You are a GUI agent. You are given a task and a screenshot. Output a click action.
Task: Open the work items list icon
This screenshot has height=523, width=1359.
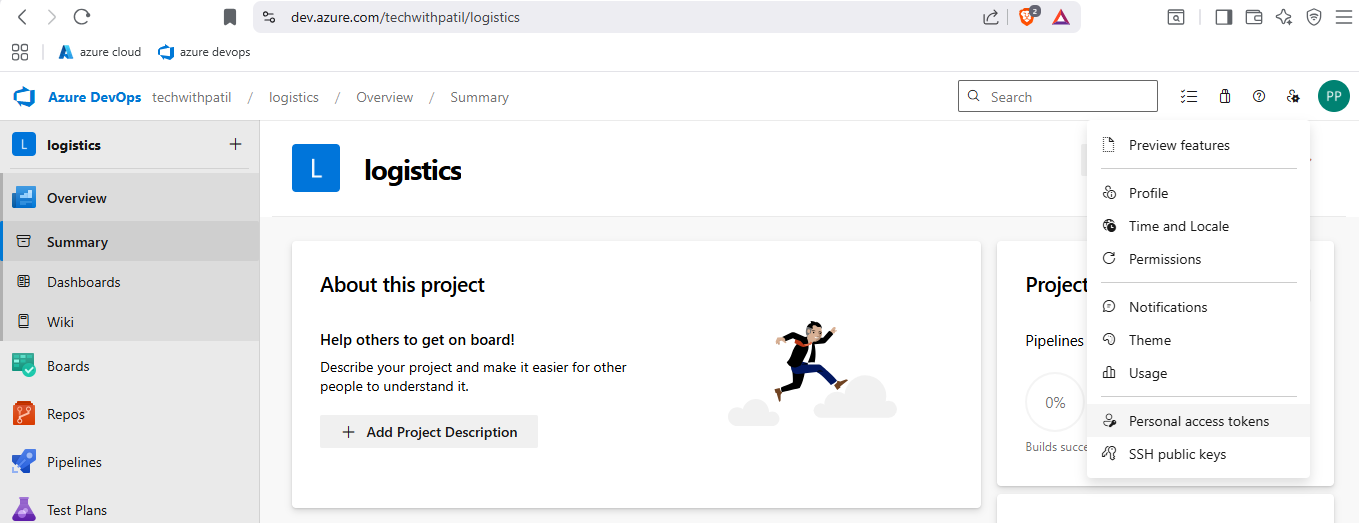coord(1189,97)
